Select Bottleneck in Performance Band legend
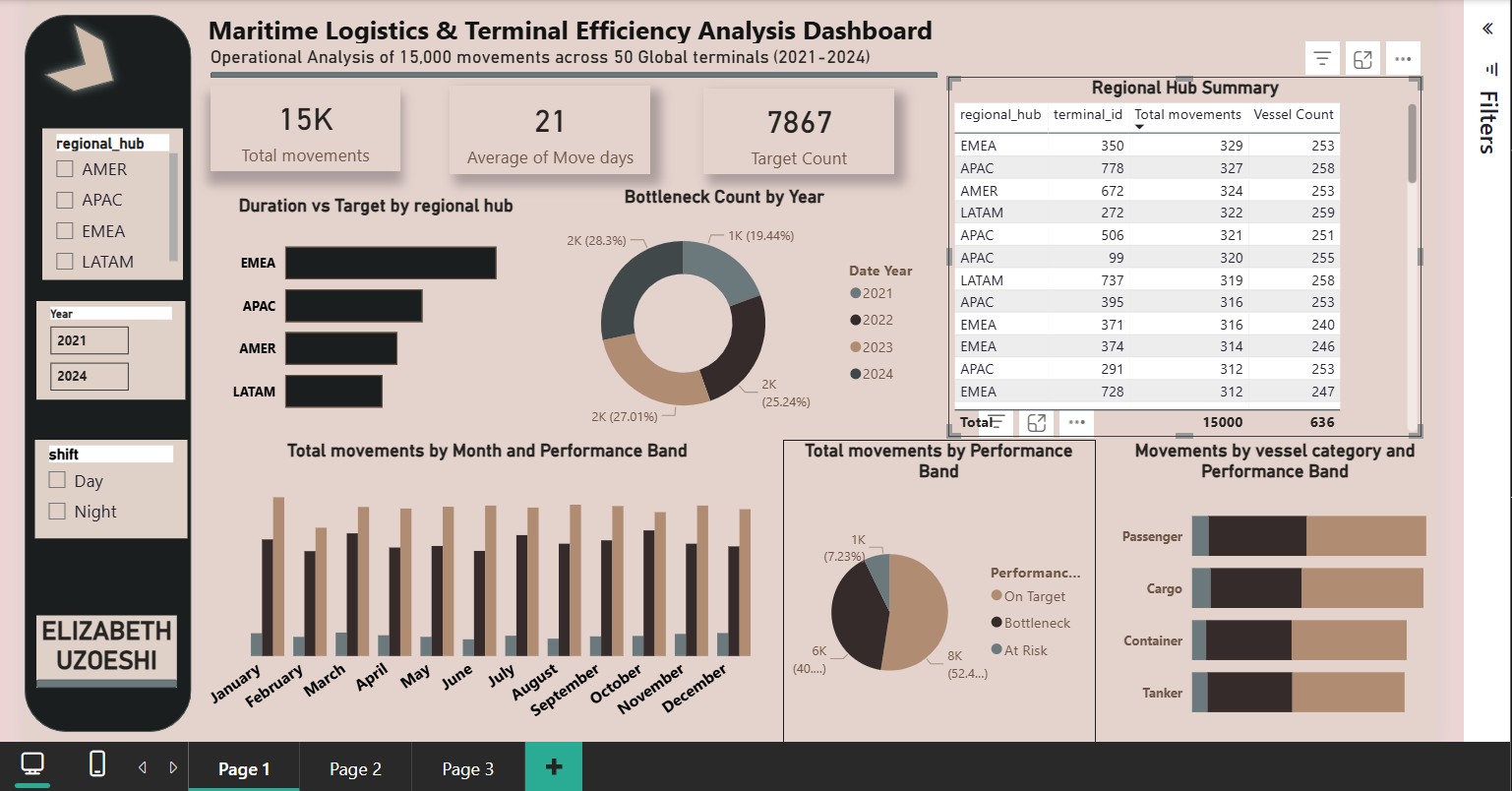This screenshot has width=1512, height=791. 1036,624
